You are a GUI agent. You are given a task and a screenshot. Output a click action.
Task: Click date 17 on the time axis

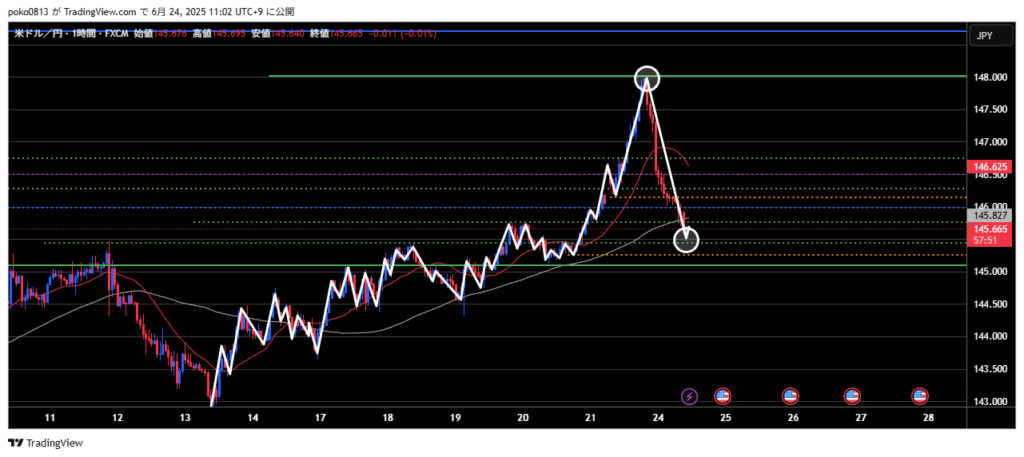click(x=320, y=416)
